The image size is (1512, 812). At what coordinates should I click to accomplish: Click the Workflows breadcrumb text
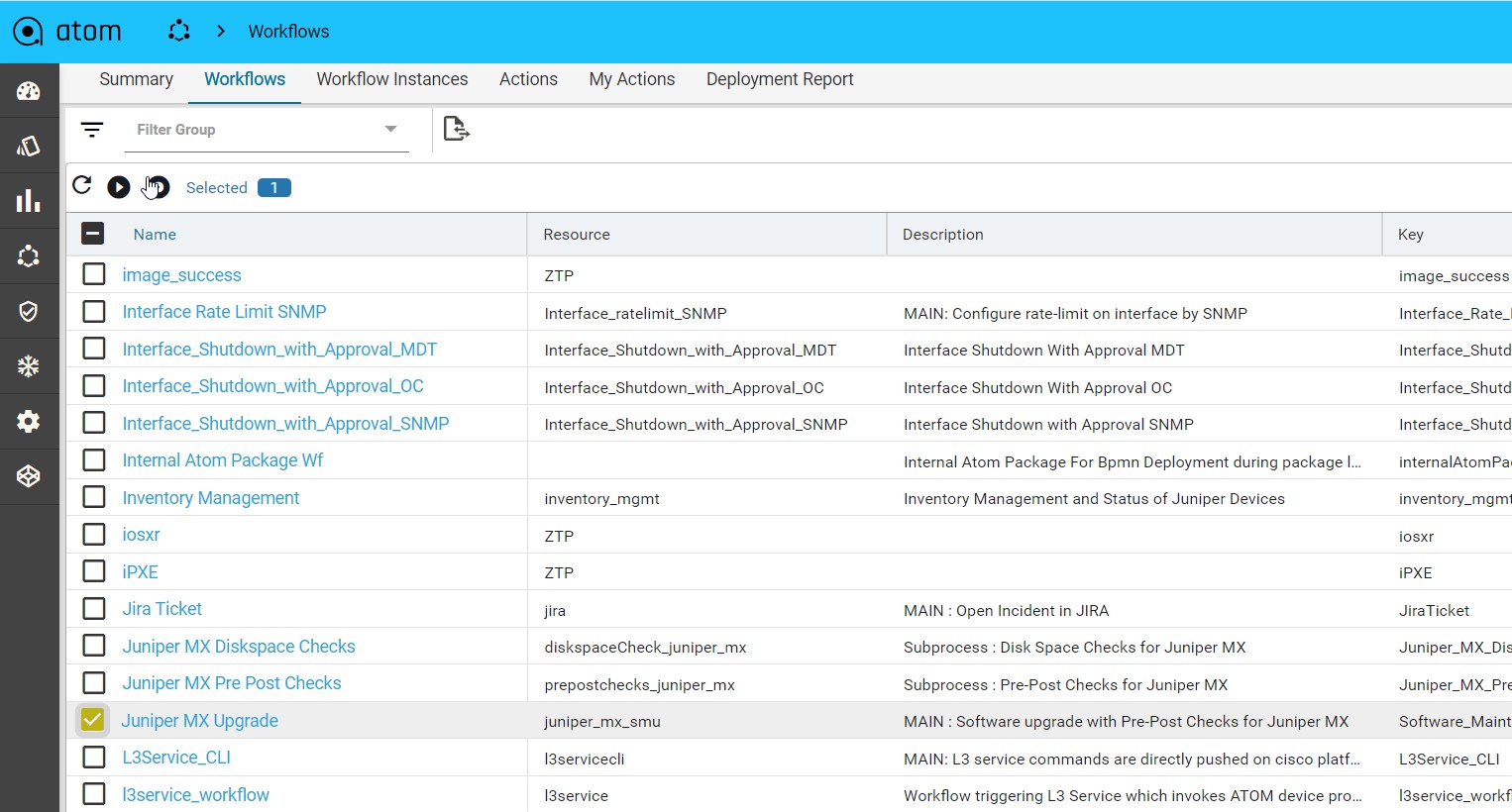[x=288, y=32]
